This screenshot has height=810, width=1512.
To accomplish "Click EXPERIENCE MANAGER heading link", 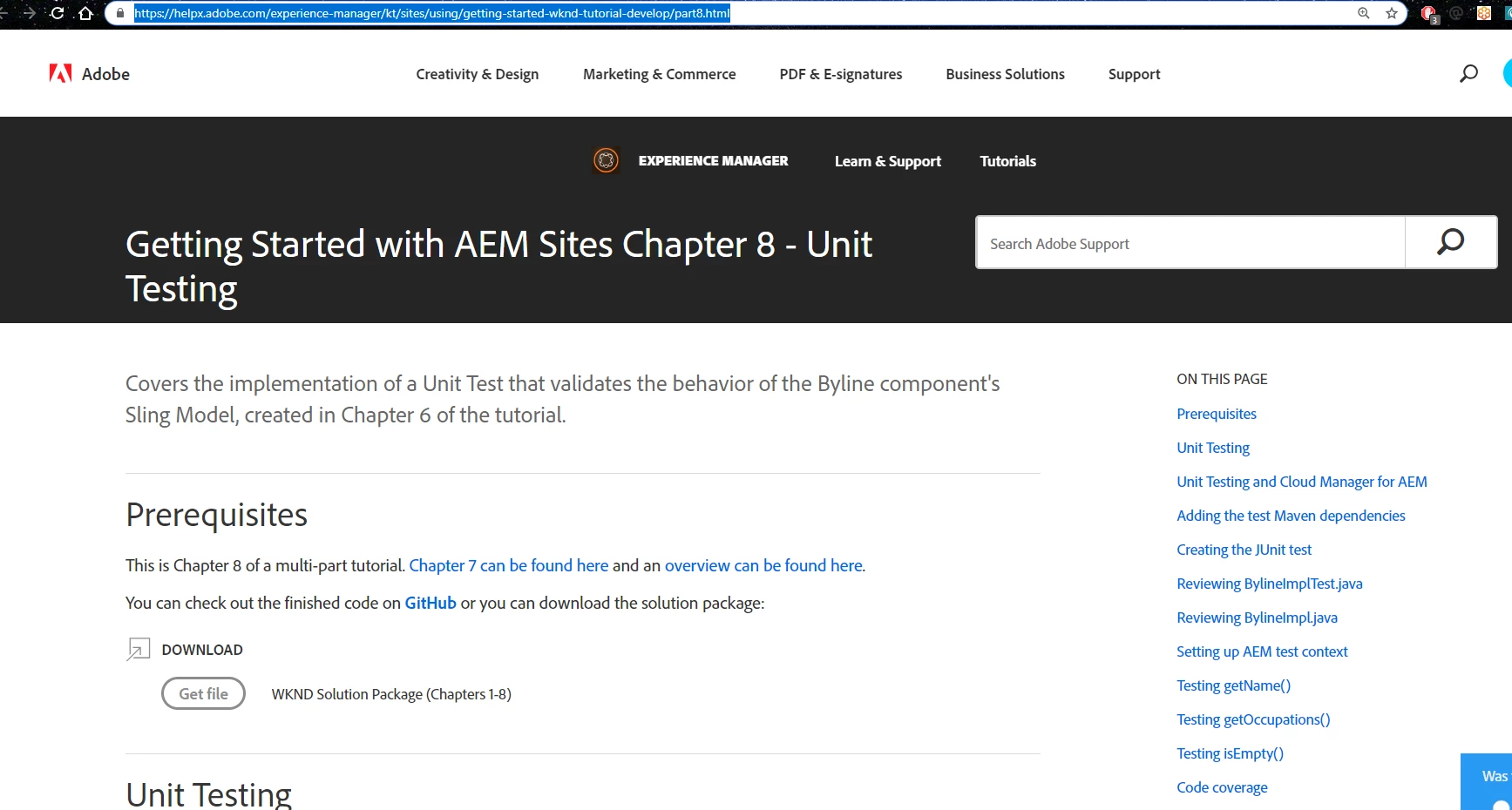I will [x=713, y=161].
